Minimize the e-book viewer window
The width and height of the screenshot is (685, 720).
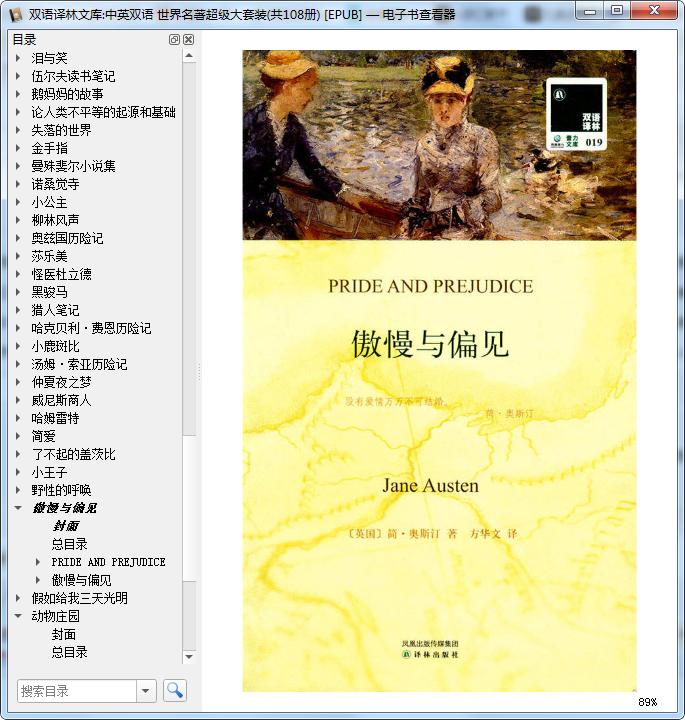[590, 11]
